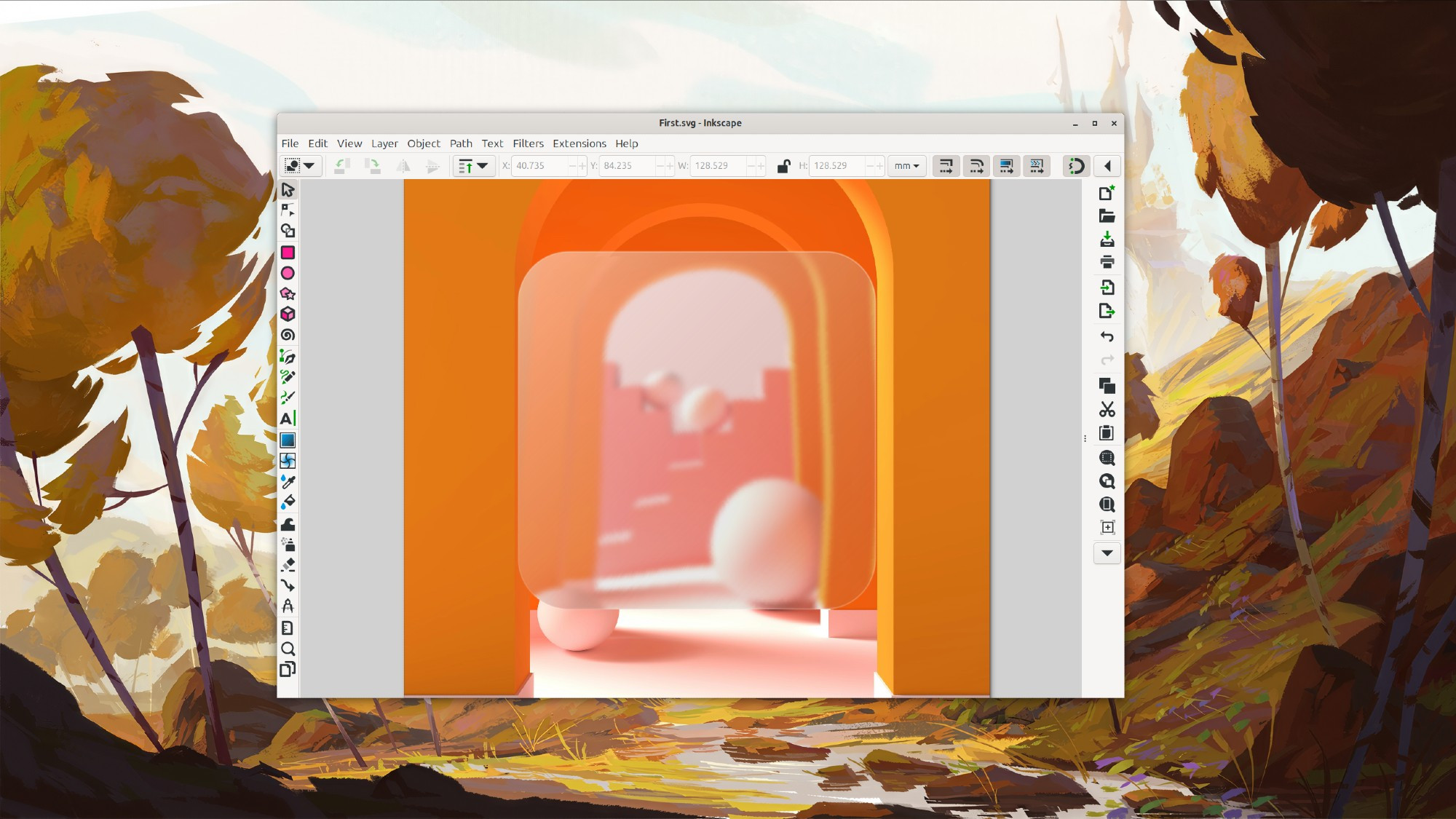This screenshot has width=1456, height=819.
Task: Select the Pen Bezier tool
Action: coord(288,357)
